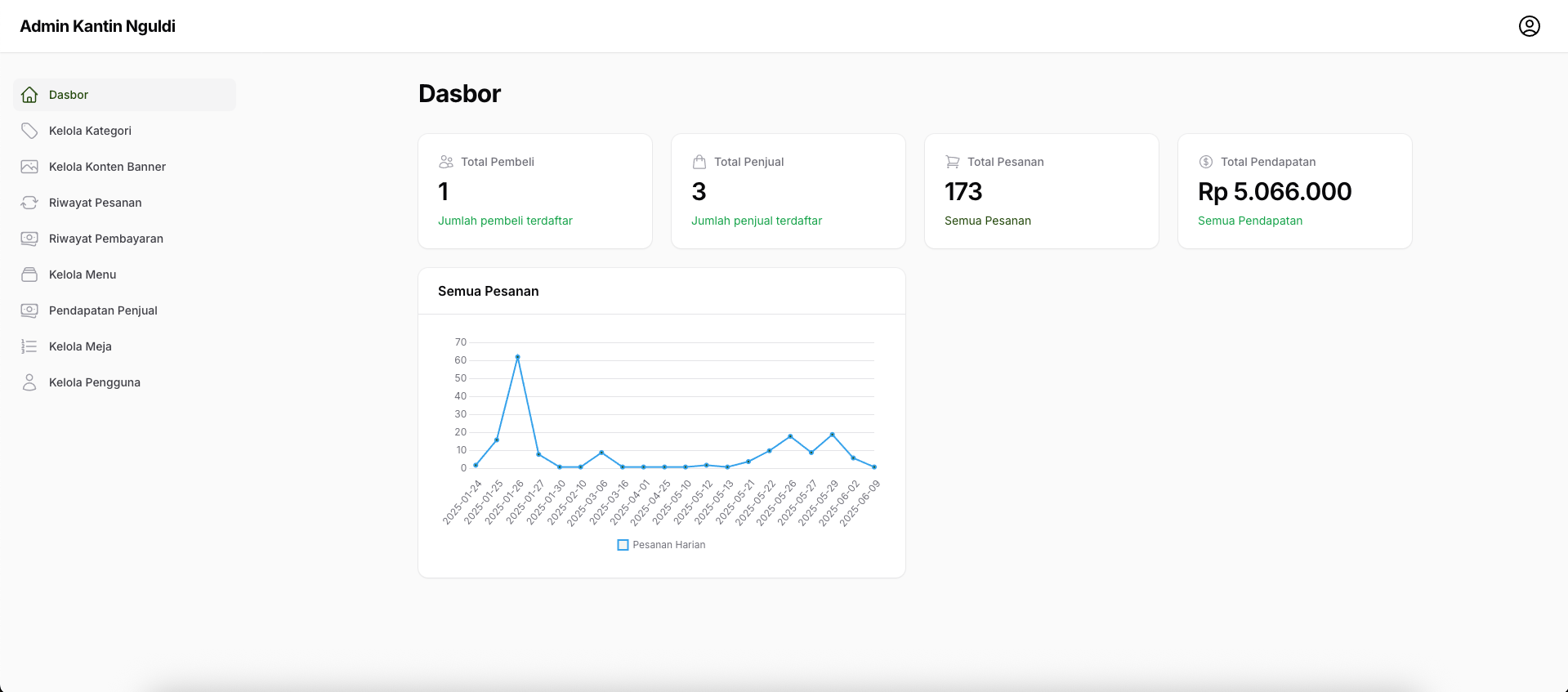Click the Kelola Kategori tag icon
The width and height of the screenshot is (1568, 692).
[x=29, y=131]
